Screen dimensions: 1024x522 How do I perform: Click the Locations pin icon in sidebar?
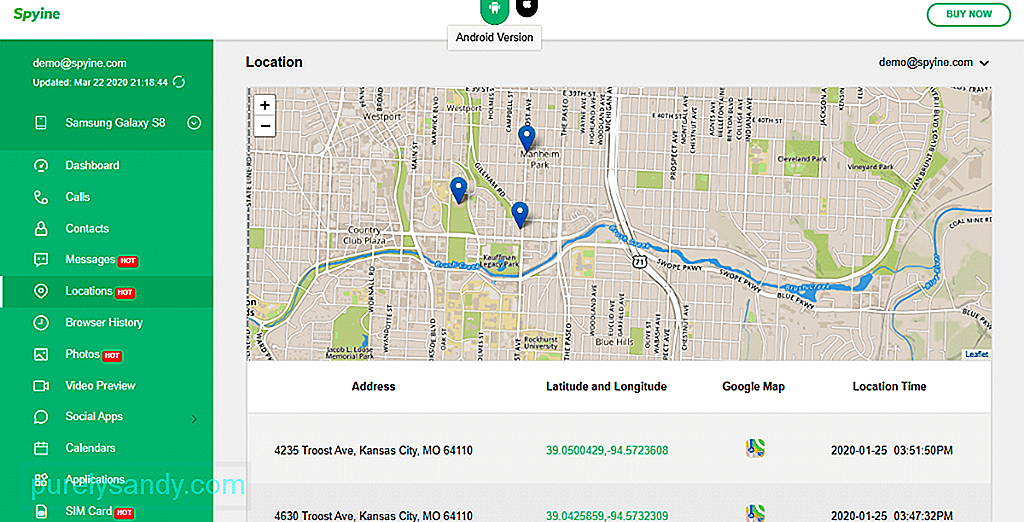tap(40, 291)
